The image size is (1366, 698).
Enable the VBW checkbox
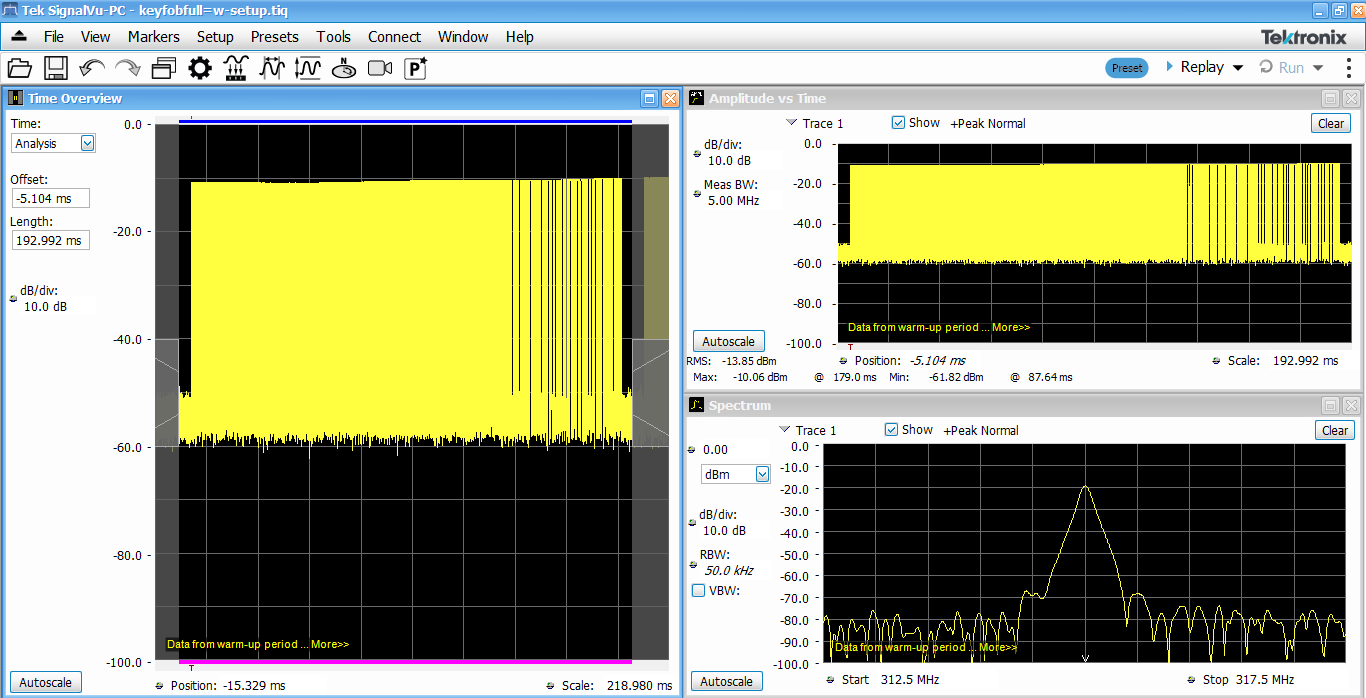click(x=699, y=590)
